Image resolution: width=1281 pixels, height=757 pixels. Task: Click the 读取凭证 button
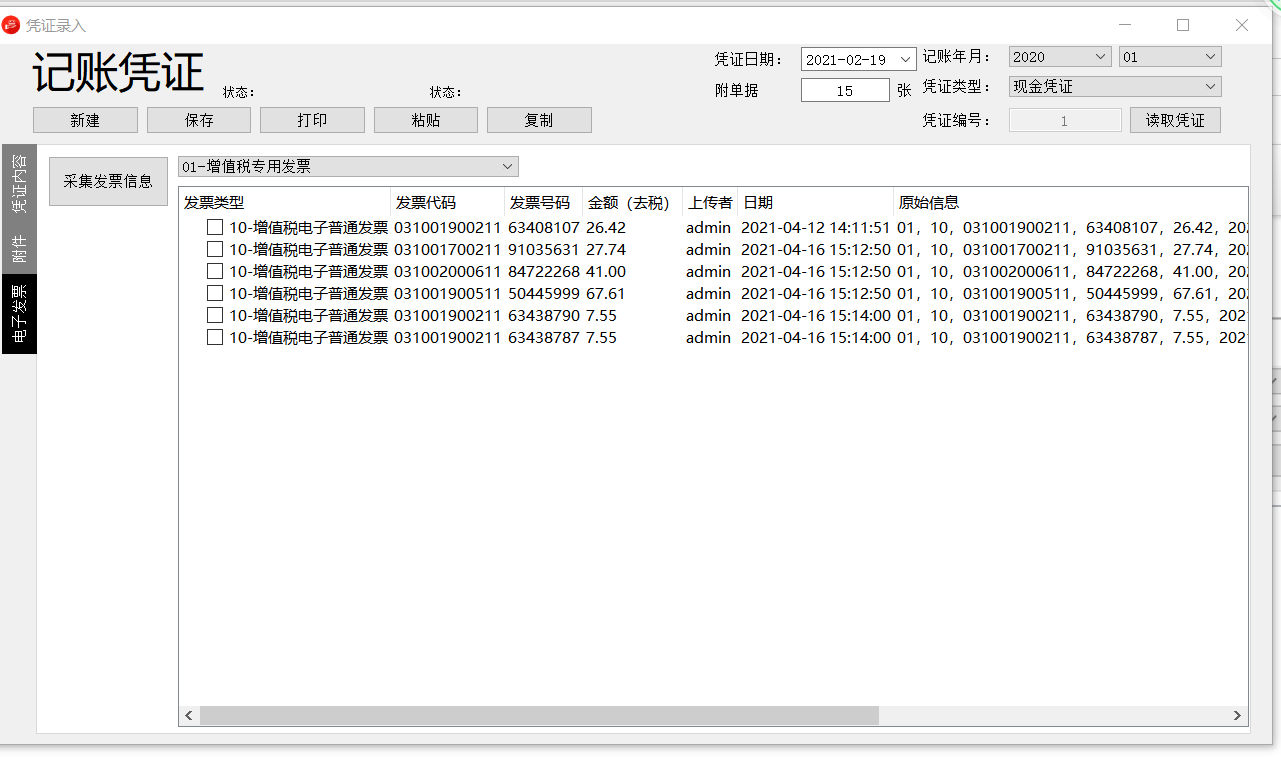(x=1175, y=121)
